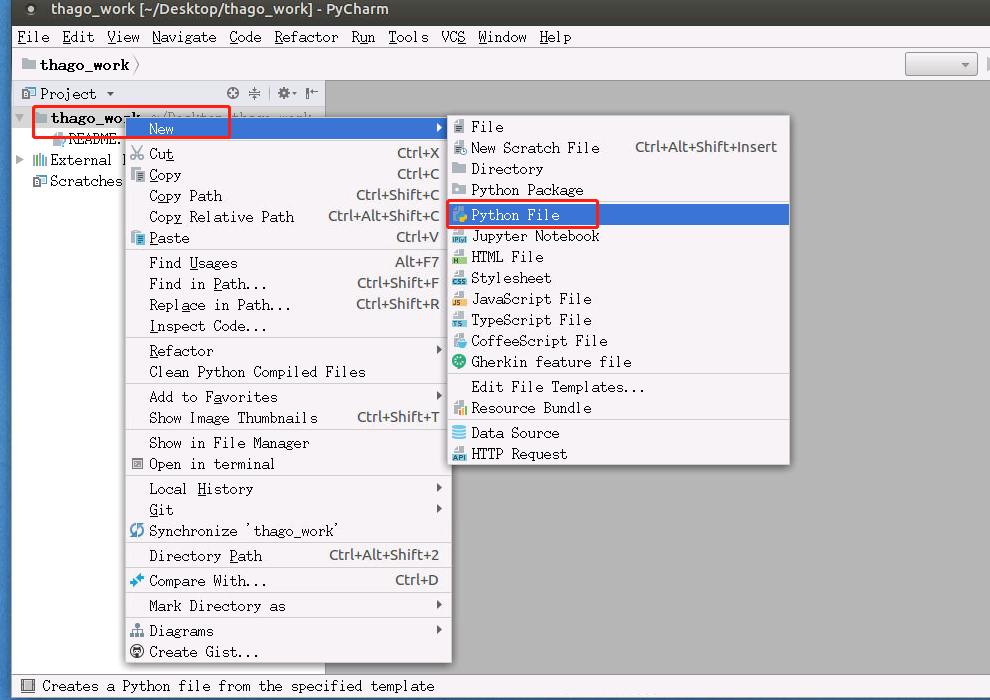
Task: Select Show in File Manager
Action: [x=289, y=443]
